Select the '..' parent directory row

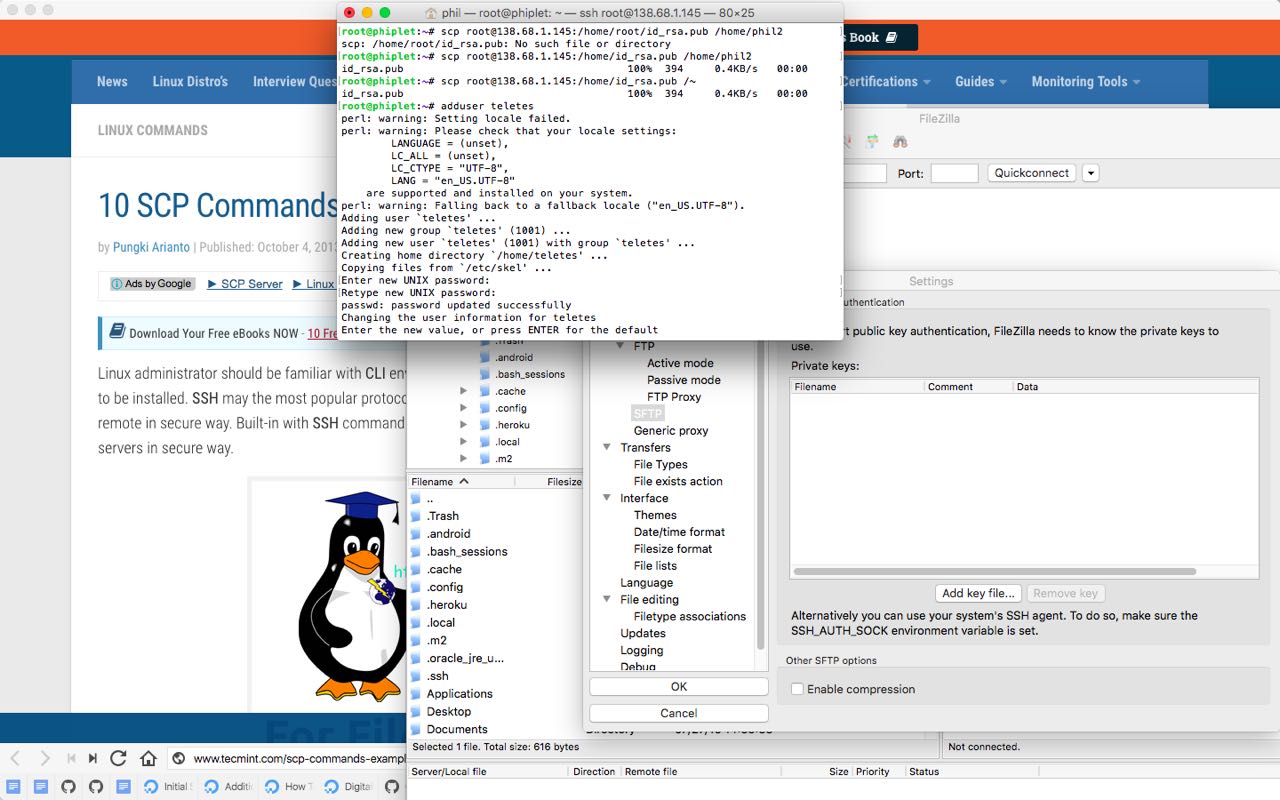coord(495,498)
